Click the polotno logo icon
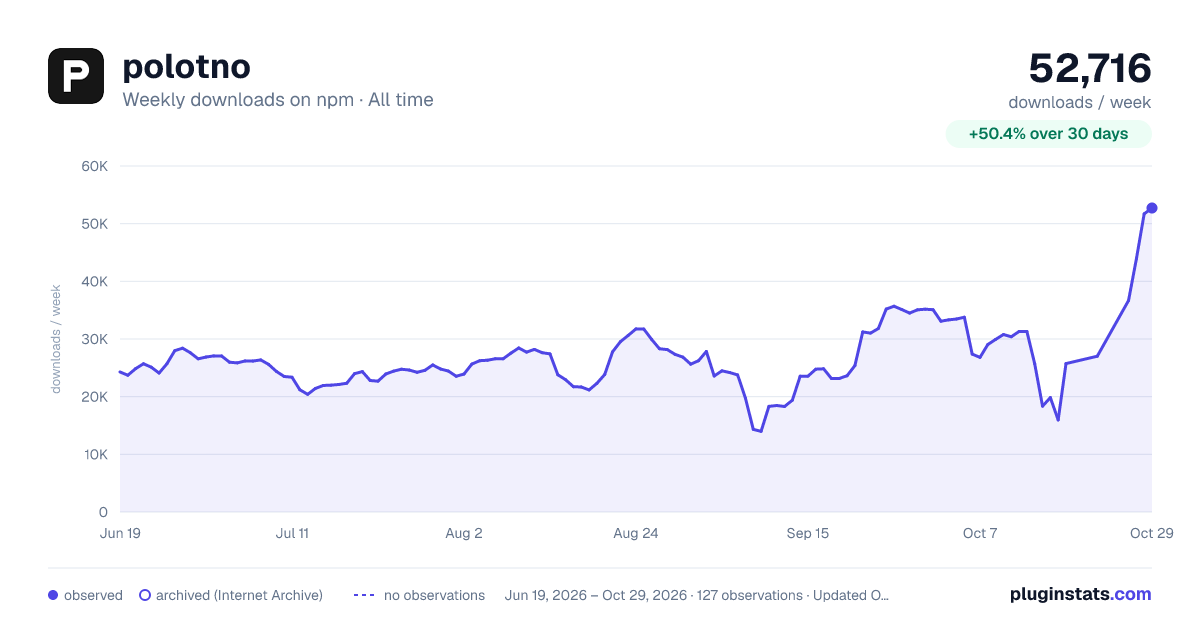 (76, 76)
